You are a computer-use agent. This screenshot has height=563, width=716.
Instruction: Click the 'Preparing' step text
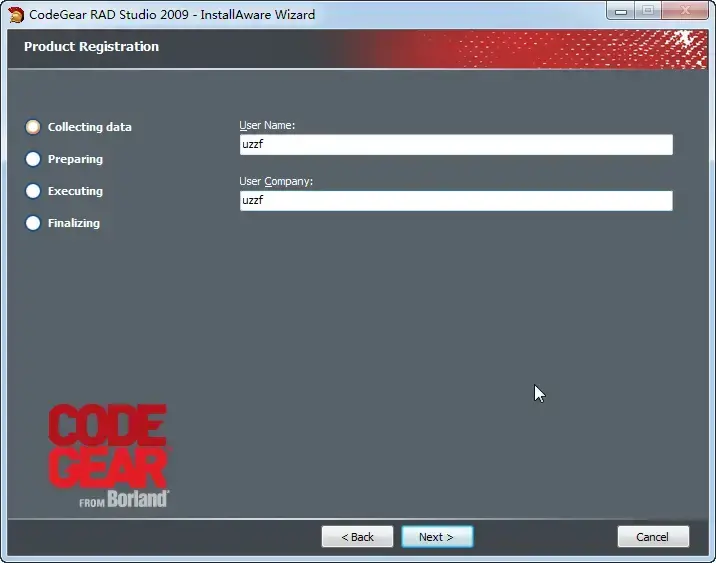(x=75, y=159)
